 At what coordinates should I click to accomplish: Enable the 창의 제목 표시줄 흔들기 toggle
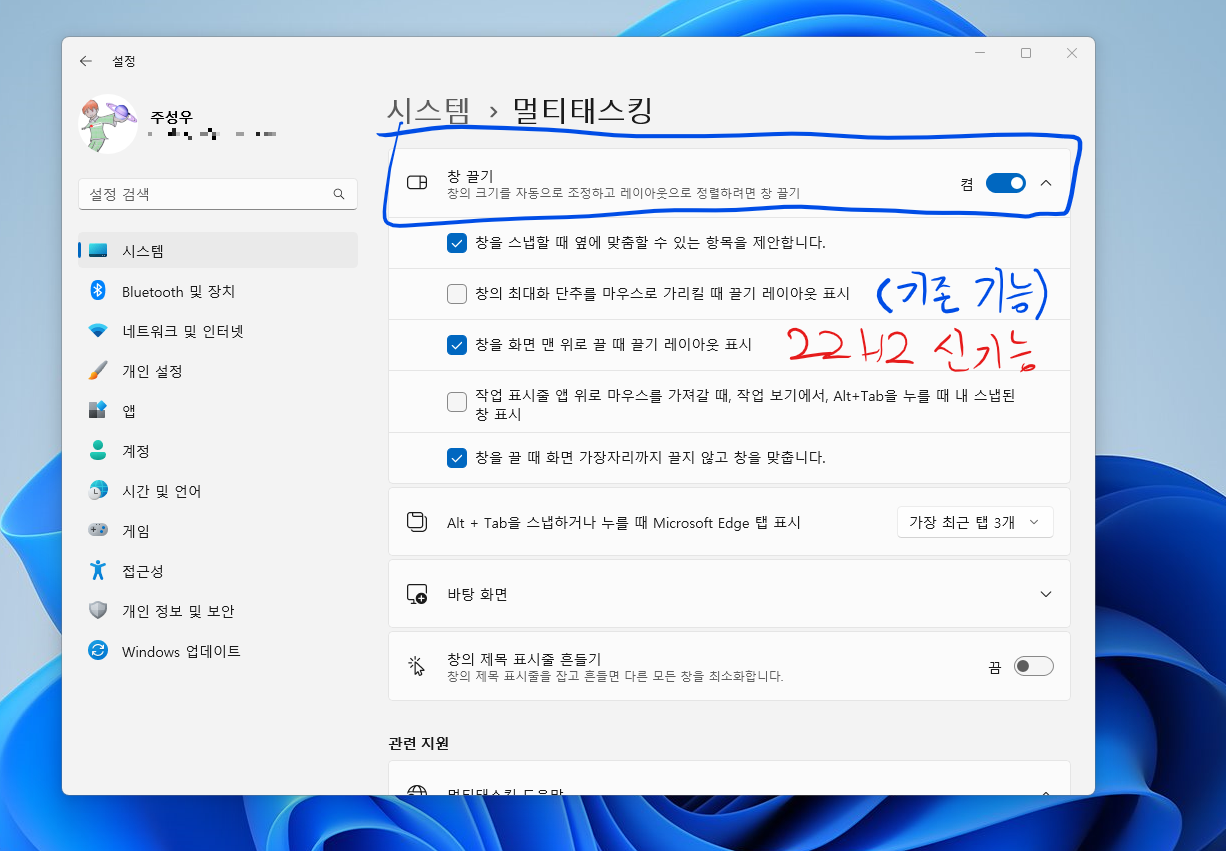(x=1034, y=666)
